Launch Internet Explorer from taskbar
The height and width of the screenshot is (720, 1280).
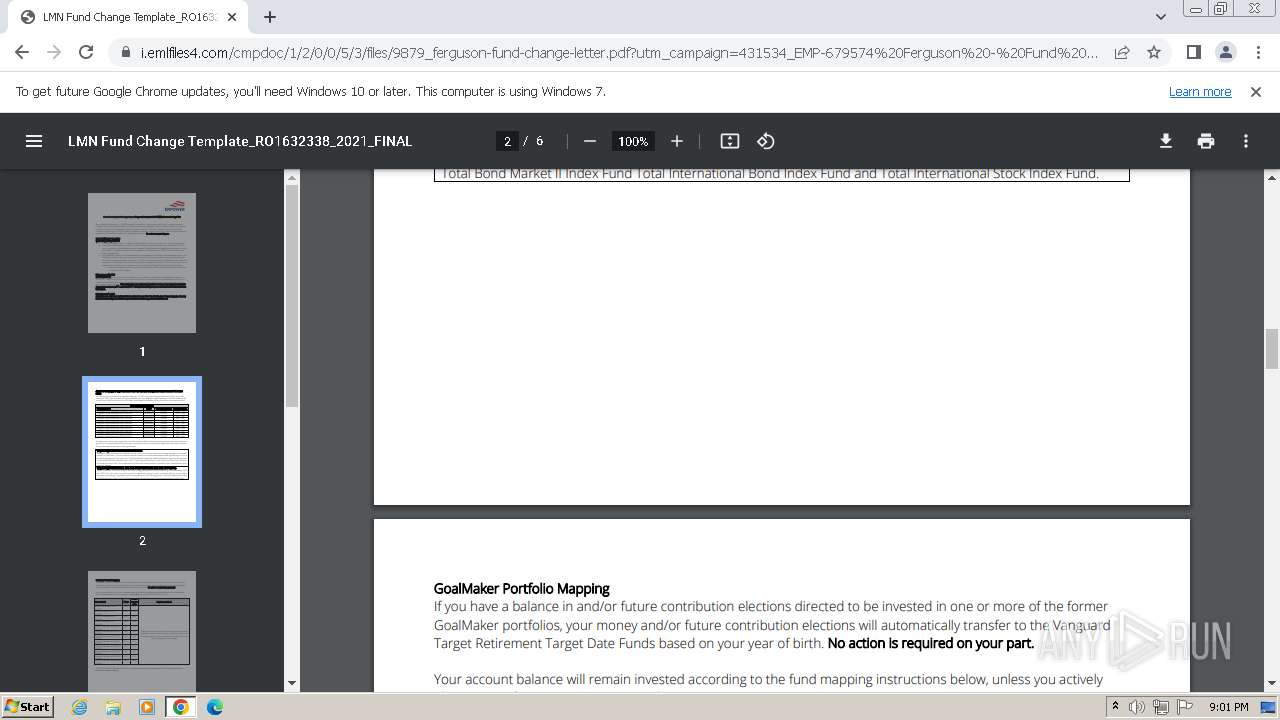80,707
